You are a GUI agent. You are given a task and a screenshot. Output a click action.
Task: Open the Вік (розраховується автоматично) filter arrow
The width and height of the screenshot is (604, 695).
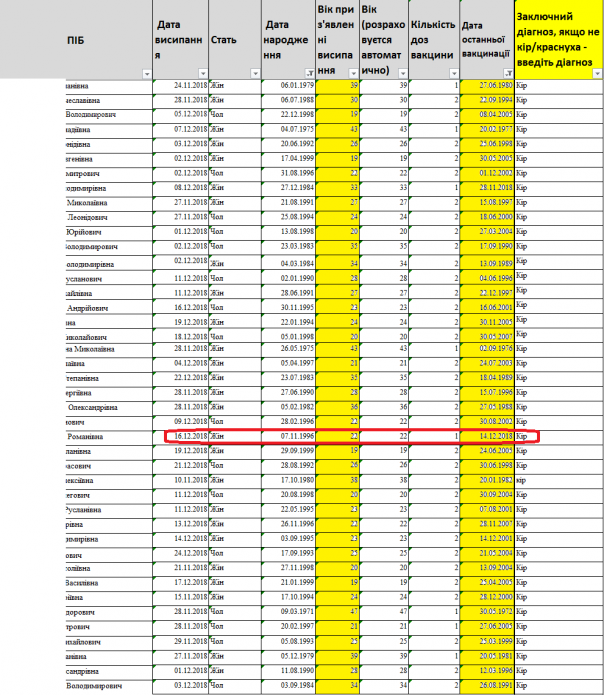pyautogui.click(x=405, y=73)
